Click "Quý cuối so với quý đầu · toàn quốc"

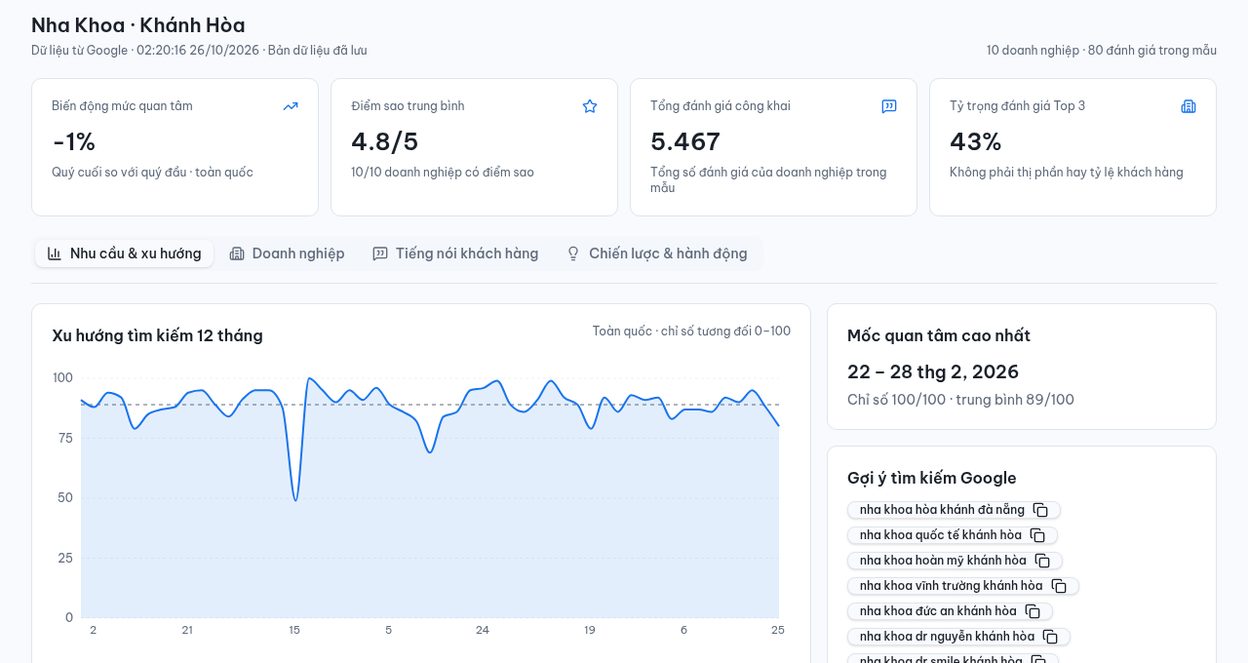[153, 172]
